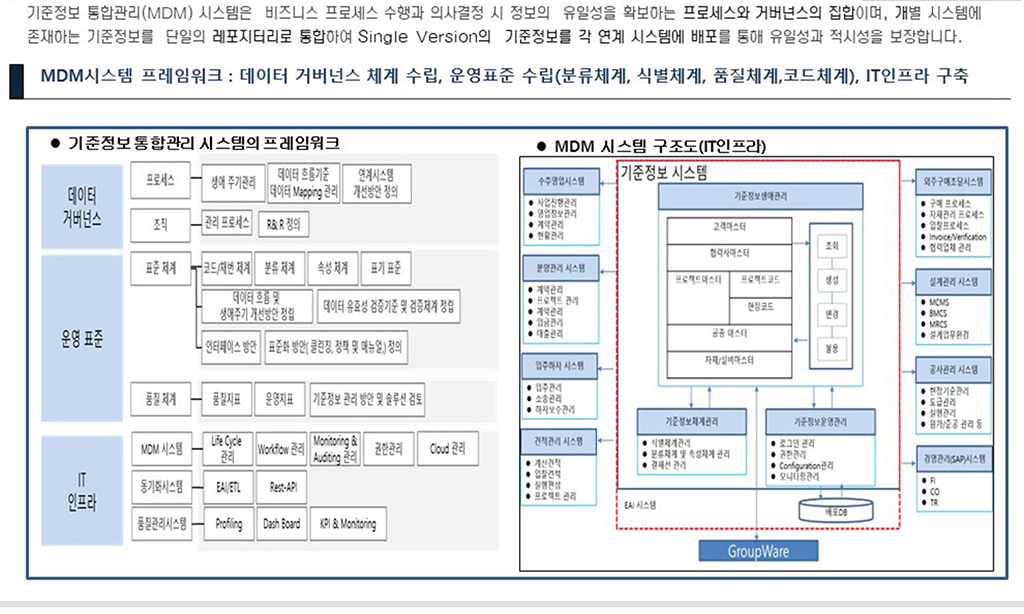Click the 표준화 방안 정의 box
This screenshot has width=1024, height=614.
336,347
